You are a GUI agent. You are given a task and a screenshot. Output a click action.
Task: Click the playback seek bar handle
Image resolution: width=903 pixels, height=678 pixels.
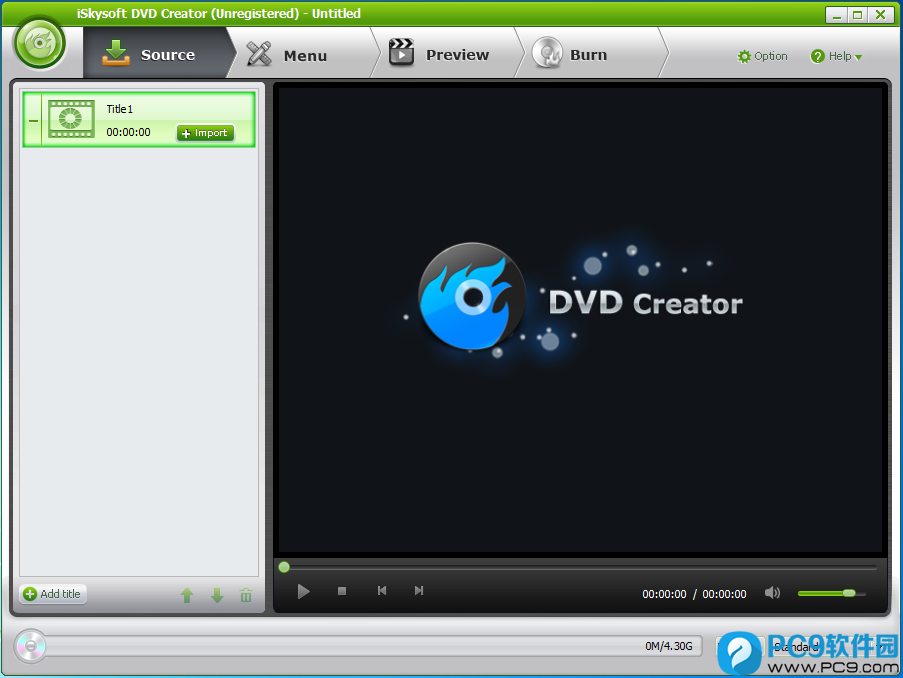click(x=284, y=567)
